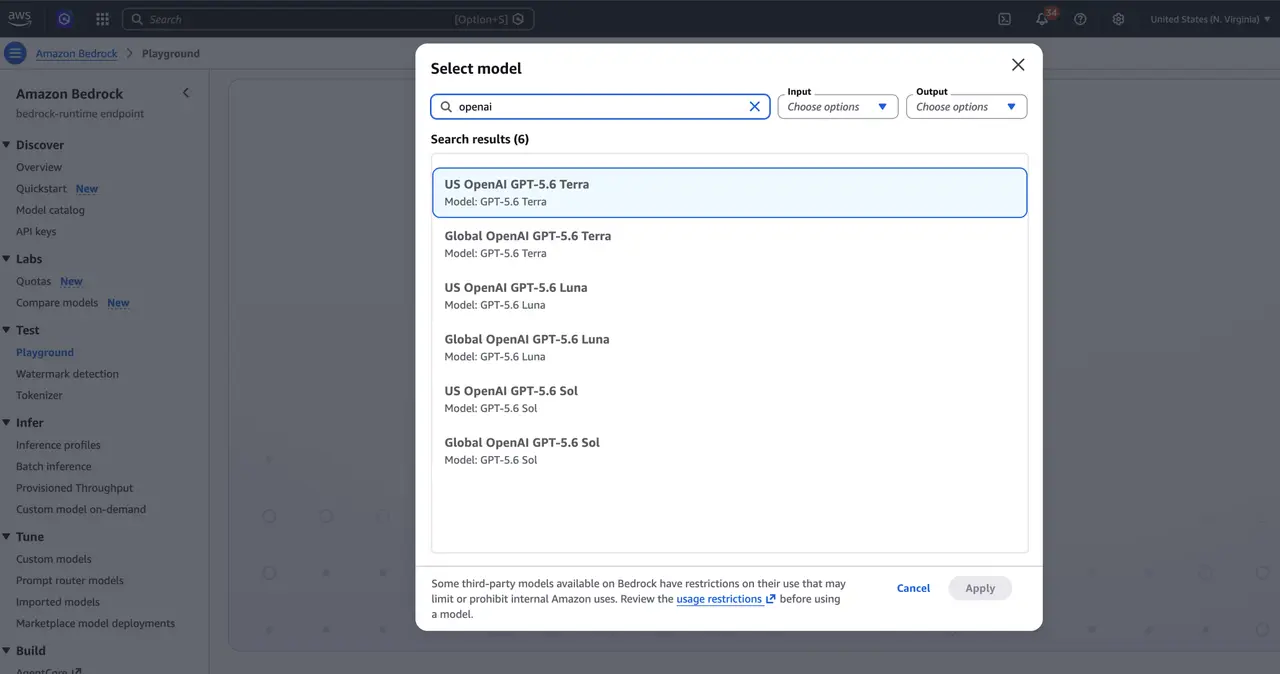1280x674 pixels.
Task: Collapse the Infer section
Action: click(x=6, y=423)
